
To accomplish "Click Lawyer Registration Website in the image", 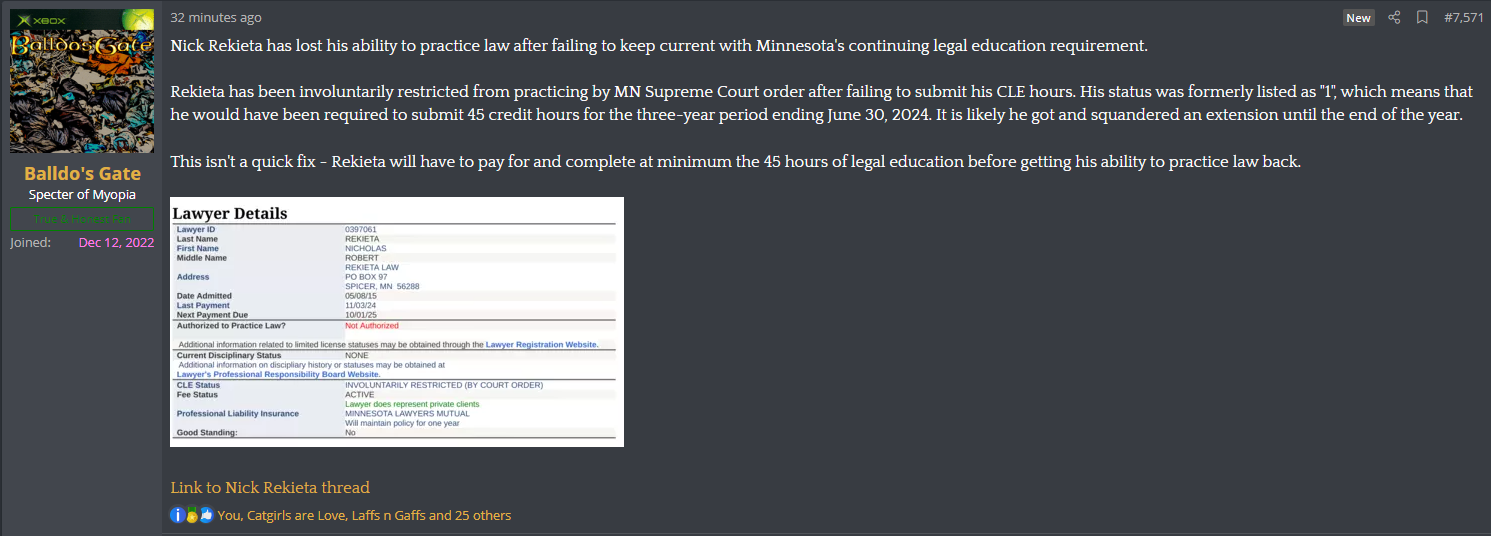I will [542, 344].
